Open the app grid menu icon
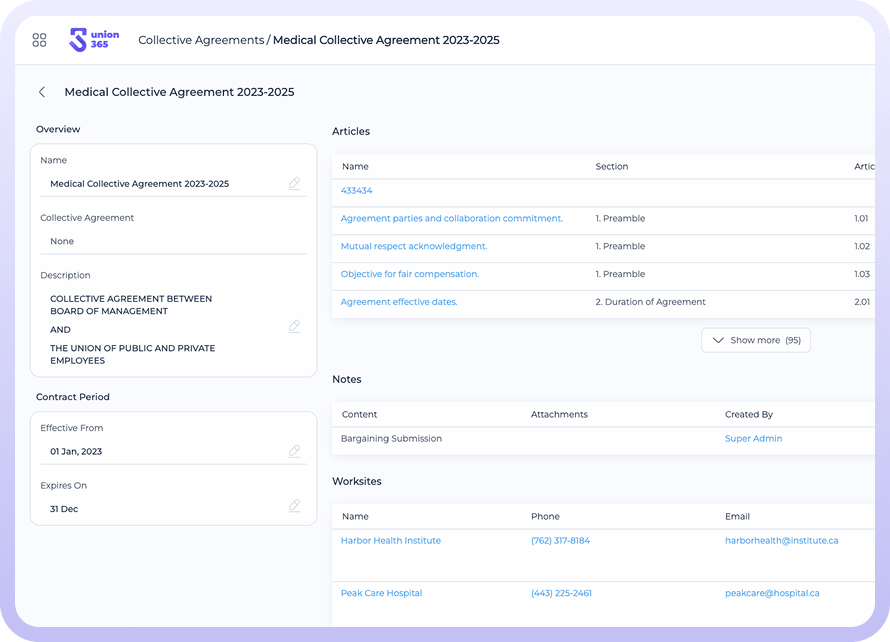The width and height of the screenshot is (890, 642). point(40,40)
